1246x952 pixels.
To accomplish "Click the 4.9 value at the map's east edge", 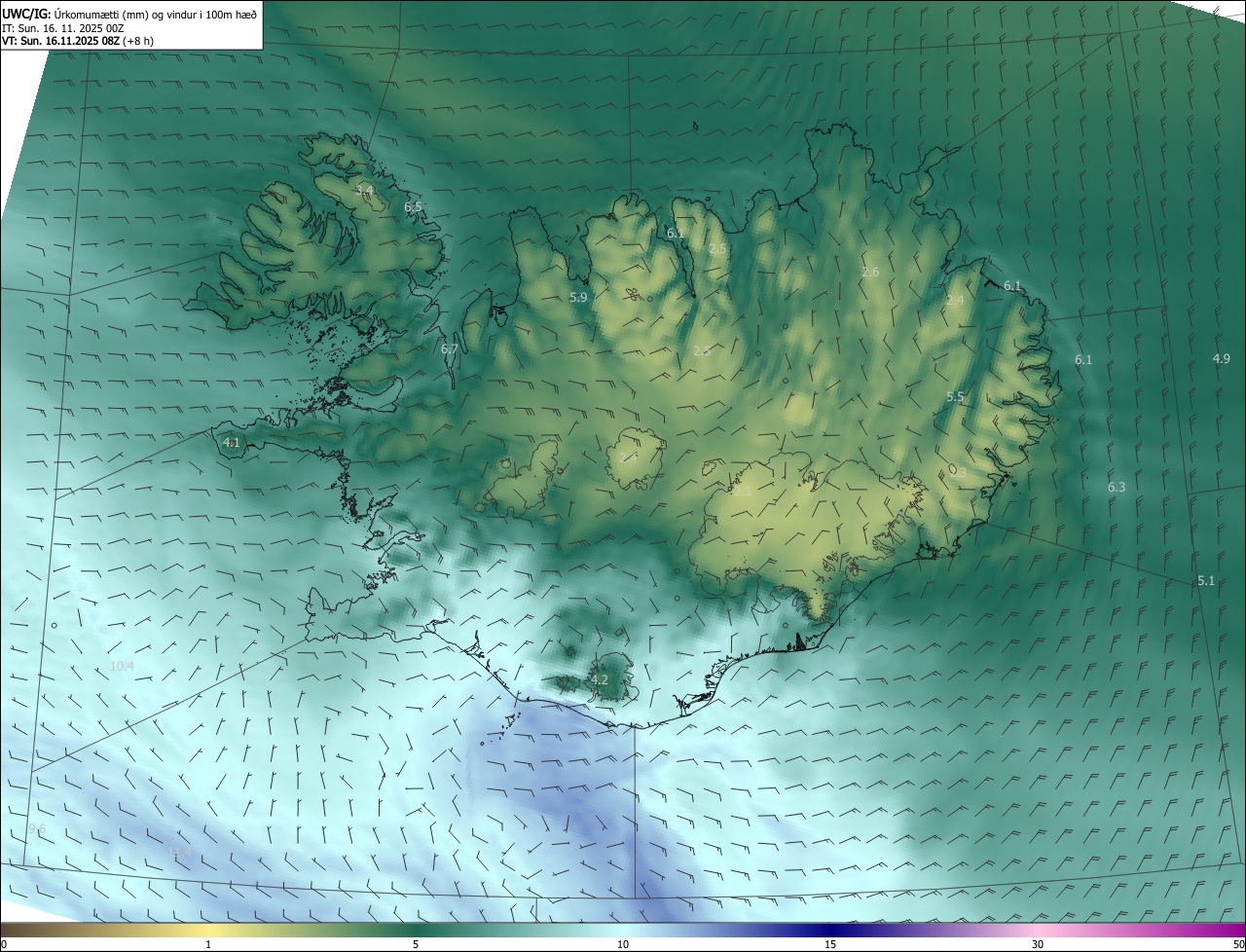I will point(1221,359).
